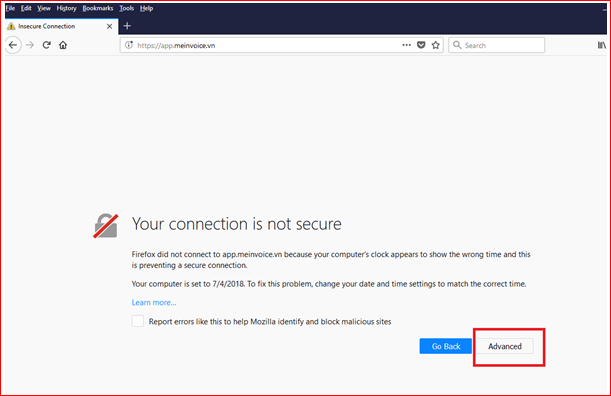The height and width of the screenshot is (396, 611).
Task: Open page actions three-dot menu
Action: tap(406, 45)
